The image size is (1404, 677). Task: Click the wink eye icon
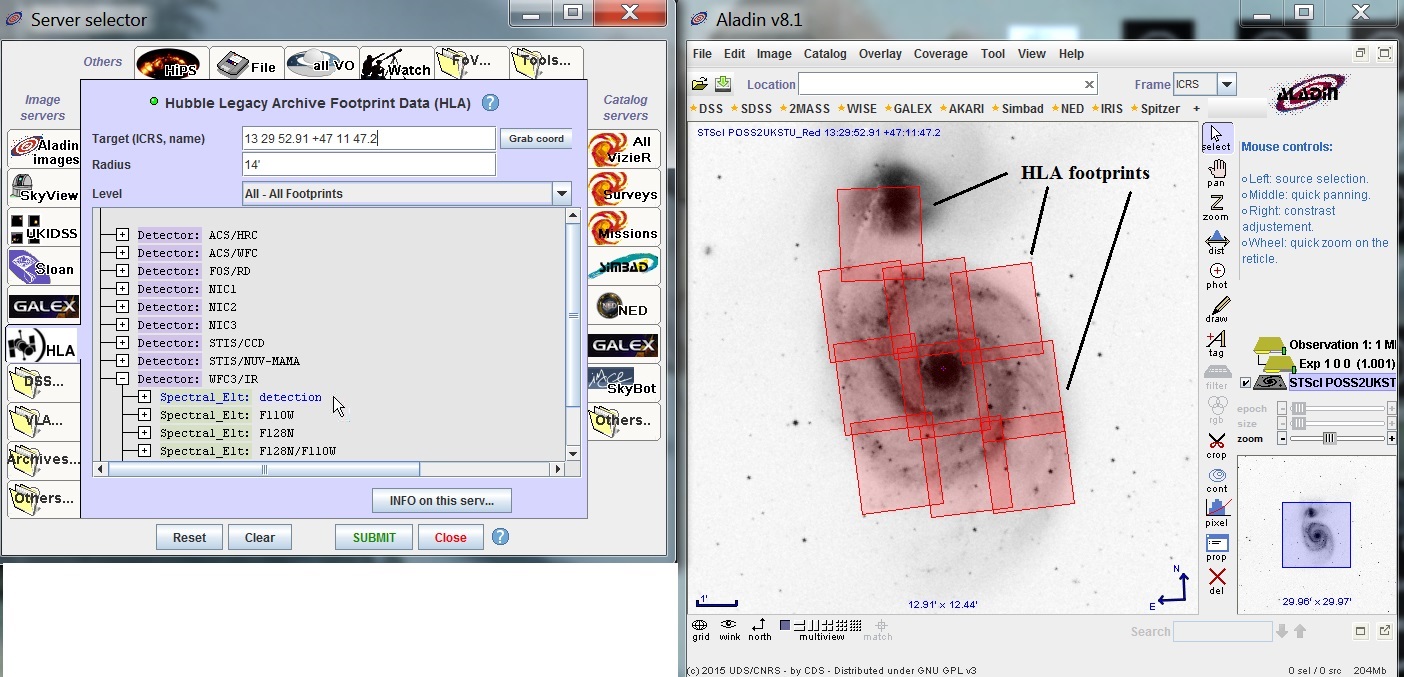[x=729, y=629]
